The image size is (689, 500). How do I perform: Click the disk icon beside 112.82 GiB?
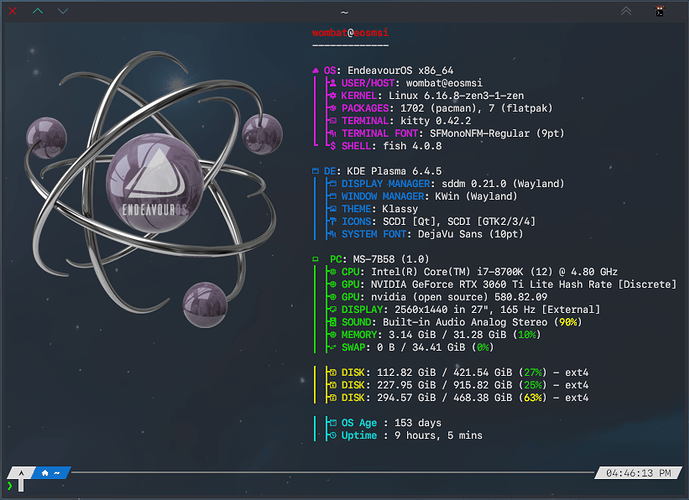(333, 372)
